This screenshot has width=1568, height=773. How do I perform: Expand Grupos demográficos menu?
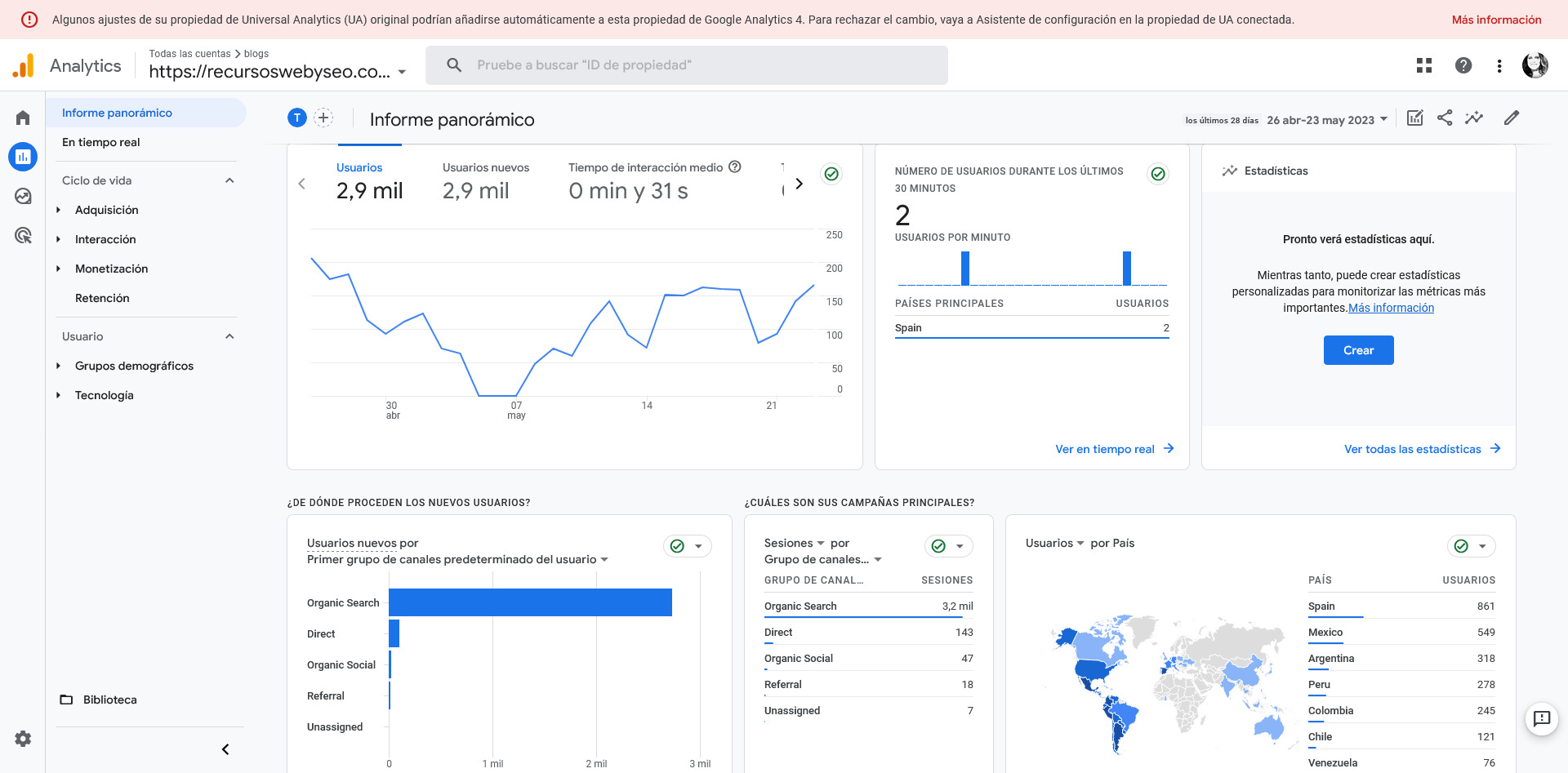(x=59, y=366)
